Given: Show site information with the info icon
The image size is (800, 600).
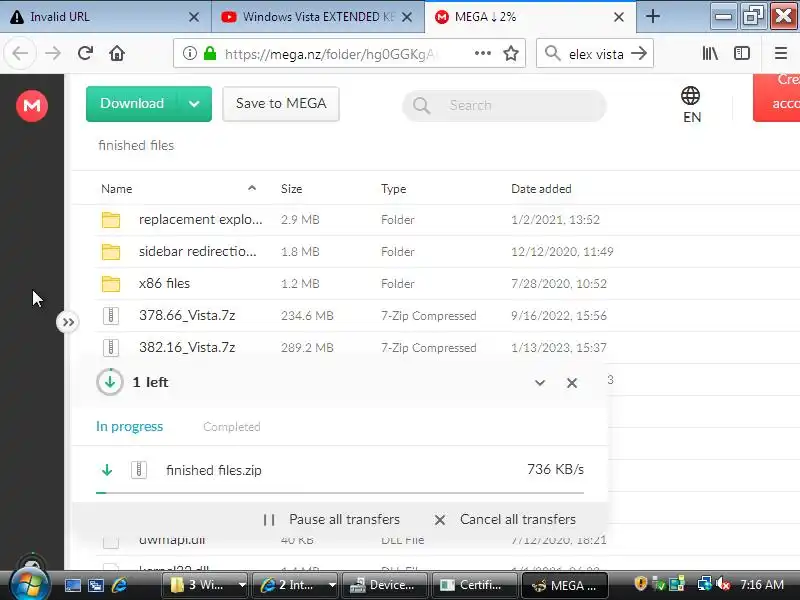Looking at the screenshot, I should coord(190,53).
